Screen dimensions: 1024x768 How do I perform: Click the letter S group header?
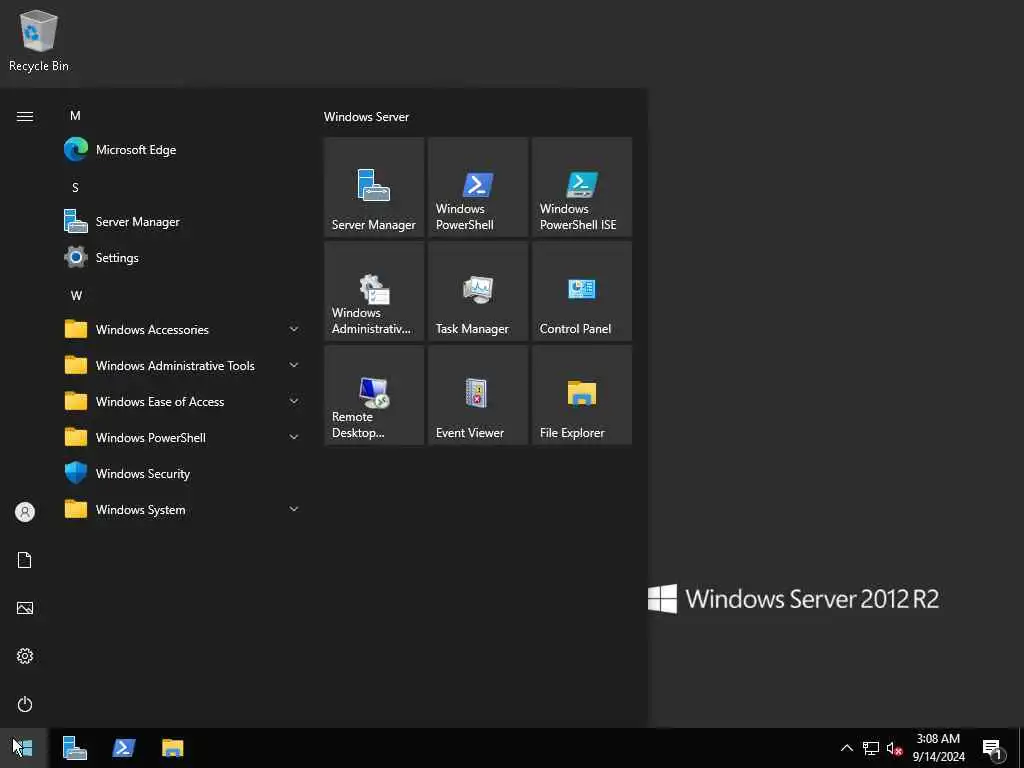pos(75,187)
